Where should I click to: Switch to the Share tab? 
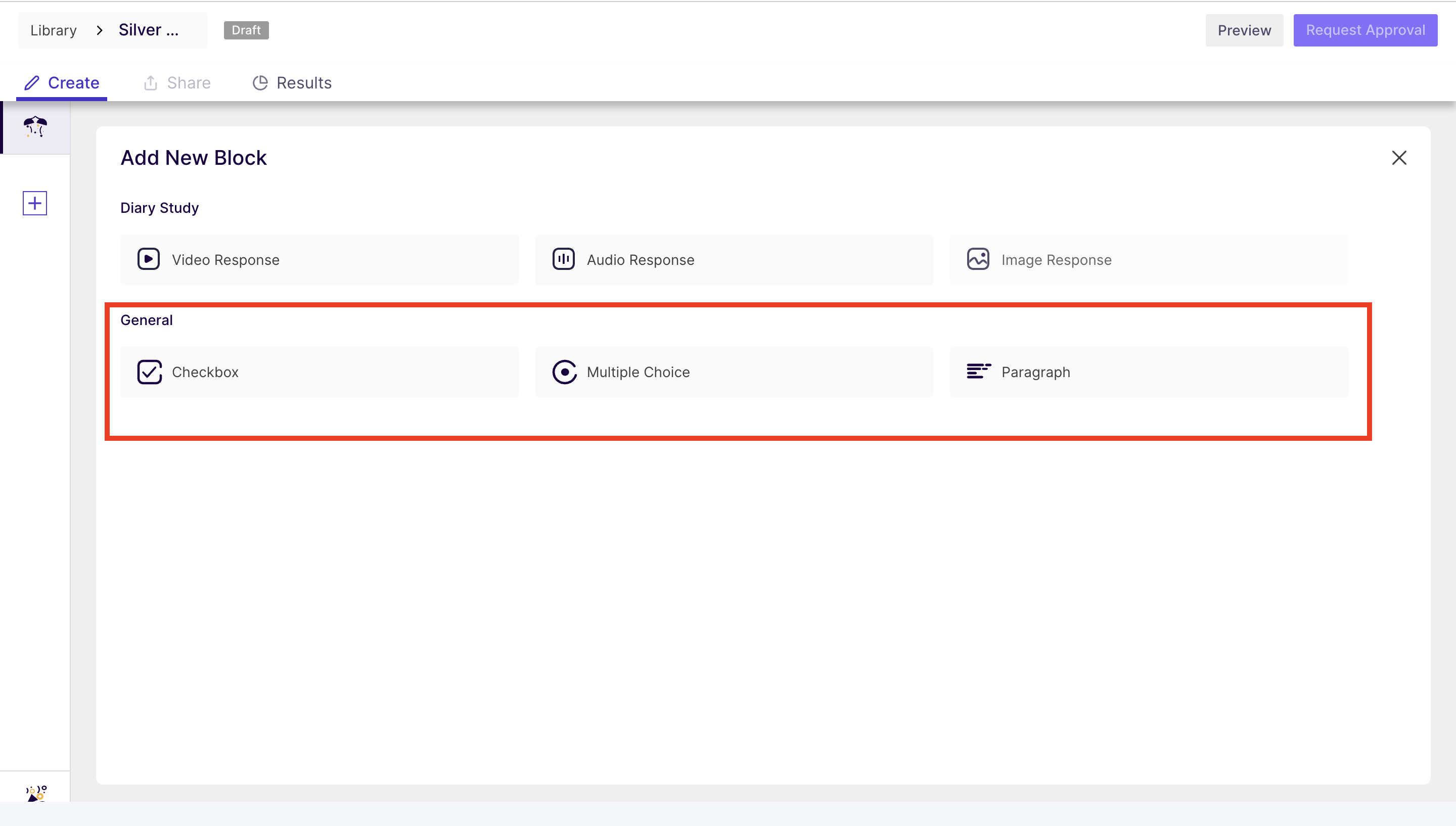pyautogui.click(x=177, y=83)
